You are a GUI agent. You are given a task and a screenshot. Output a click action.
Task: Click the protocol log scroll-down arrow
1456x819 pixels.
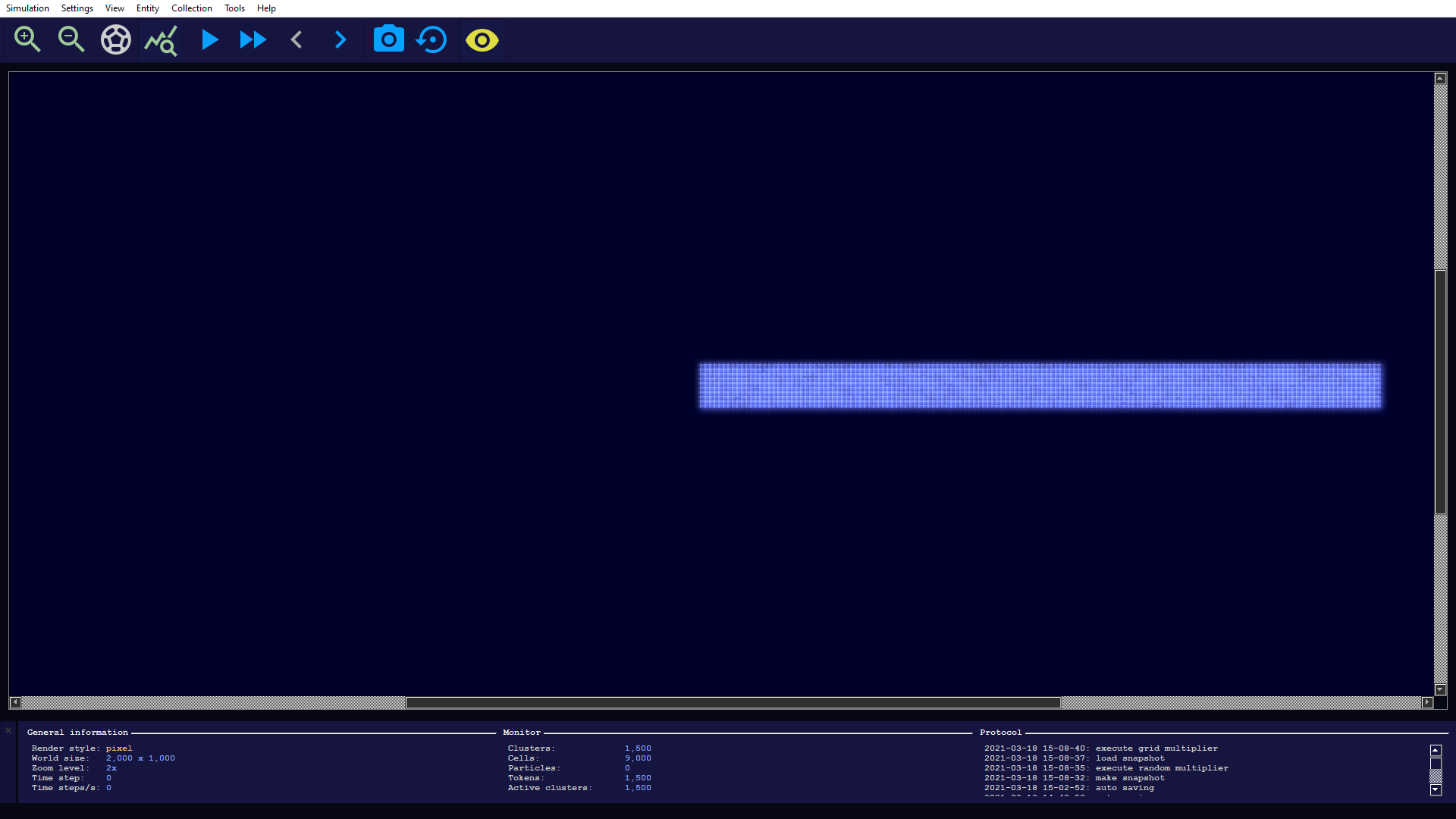(x=1436, y=790)
